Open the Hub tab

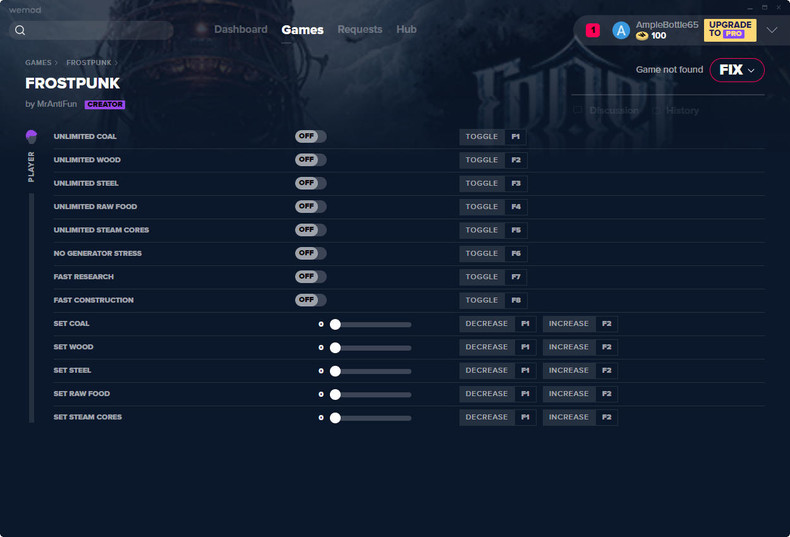point(406,29)
